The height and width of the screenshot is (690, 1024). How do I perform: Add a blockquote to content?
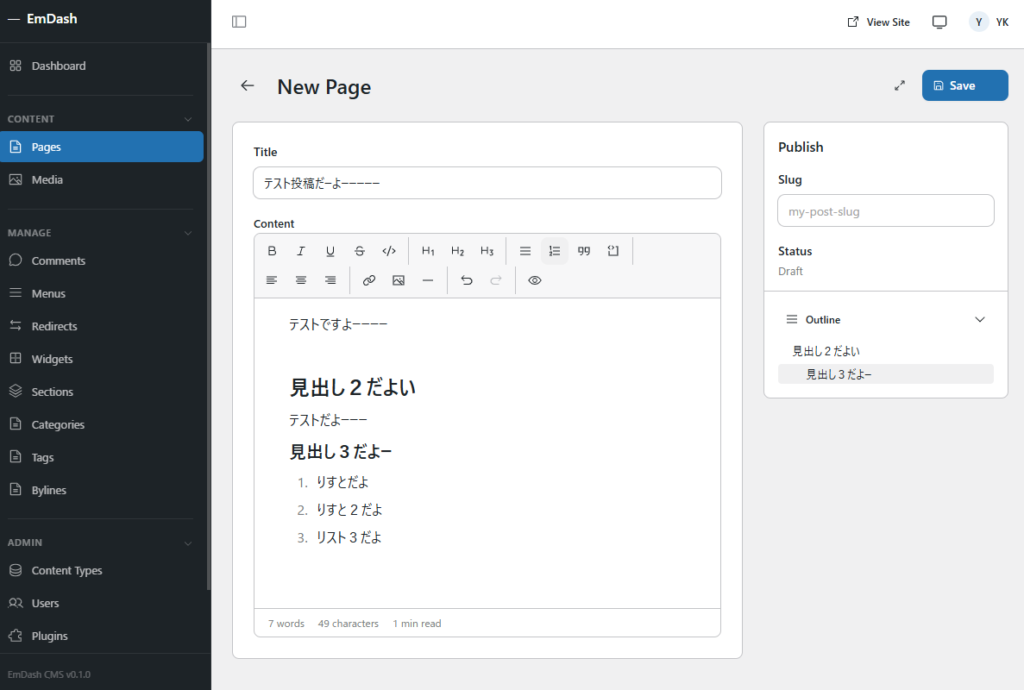[x=584, y=251]
